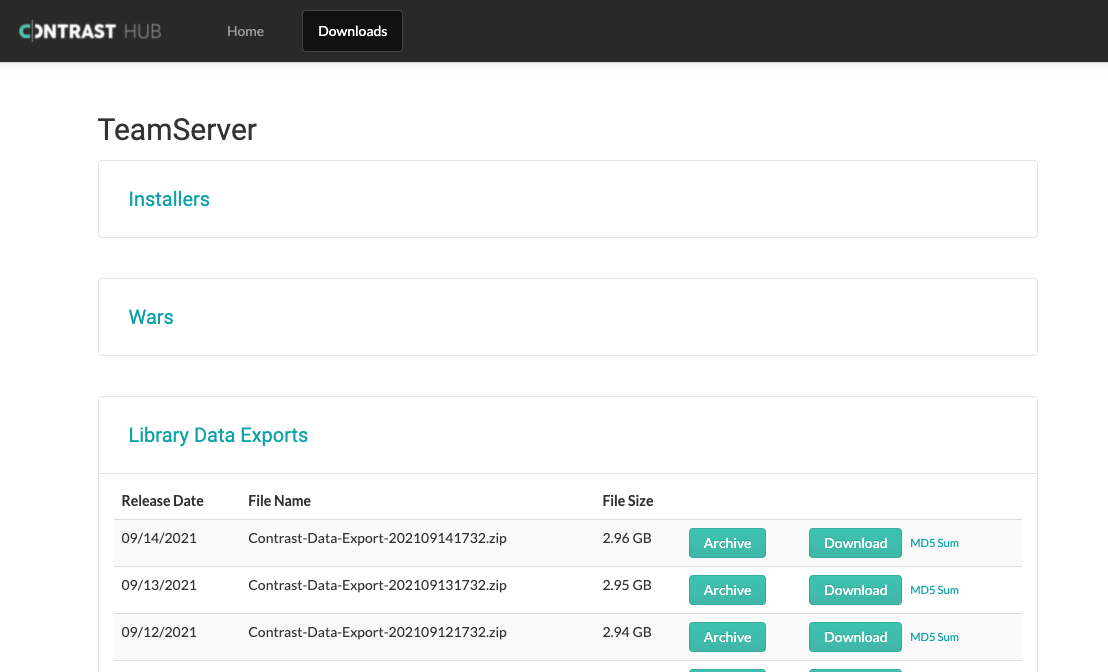Sort by the Release Date column
The width and height of the screenshot is (1108, 672).
click(163, 500)
